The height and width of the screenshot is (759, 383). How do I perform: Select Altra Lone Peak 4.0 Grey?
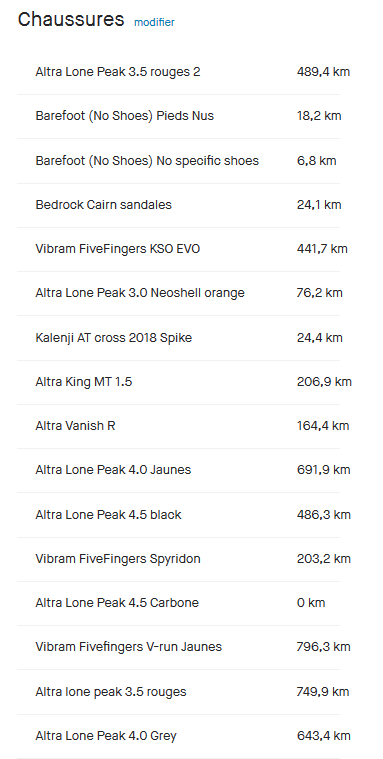(x=178, y=736)
